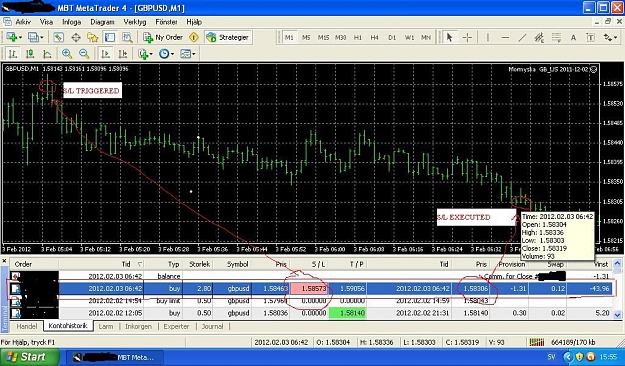Open the Data Window crosshair-circle icon
The height and width of the screenshot is (366, 625).
76,37
